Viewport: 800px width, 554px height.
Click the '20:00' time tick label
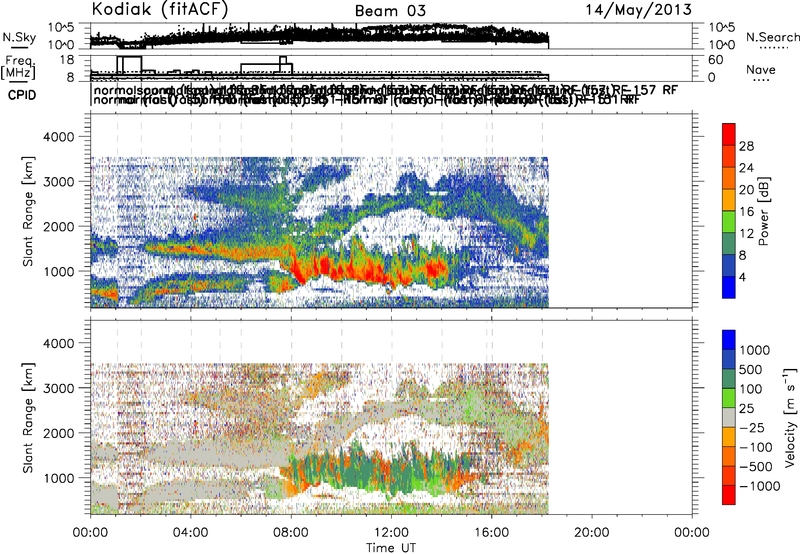click(592, 533)
